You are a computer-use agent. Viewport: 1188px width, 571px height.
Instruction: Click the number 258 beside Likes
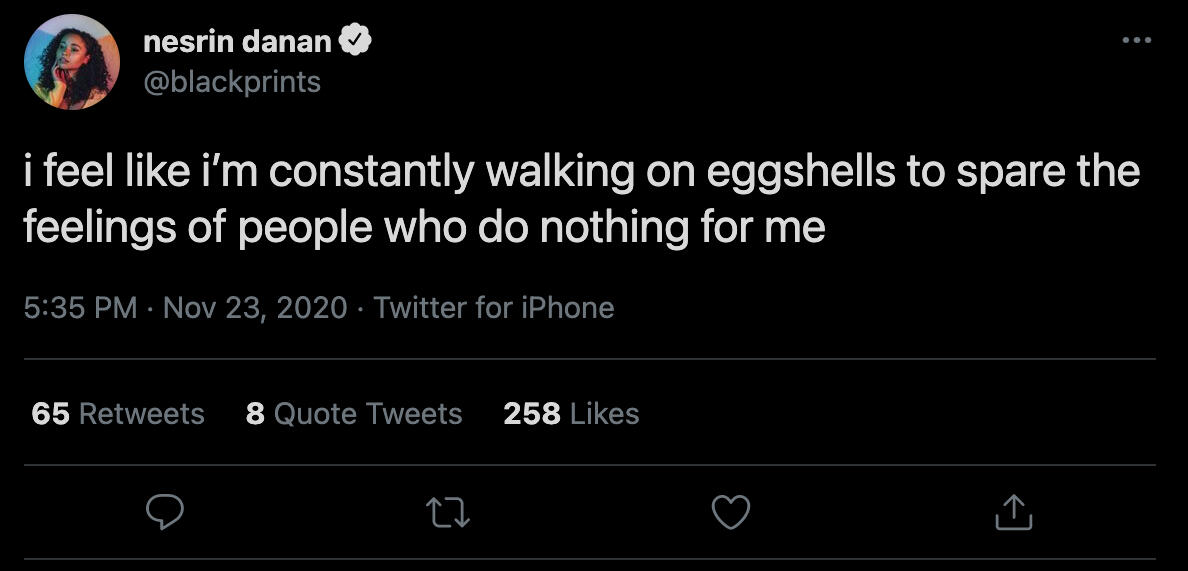531,414
